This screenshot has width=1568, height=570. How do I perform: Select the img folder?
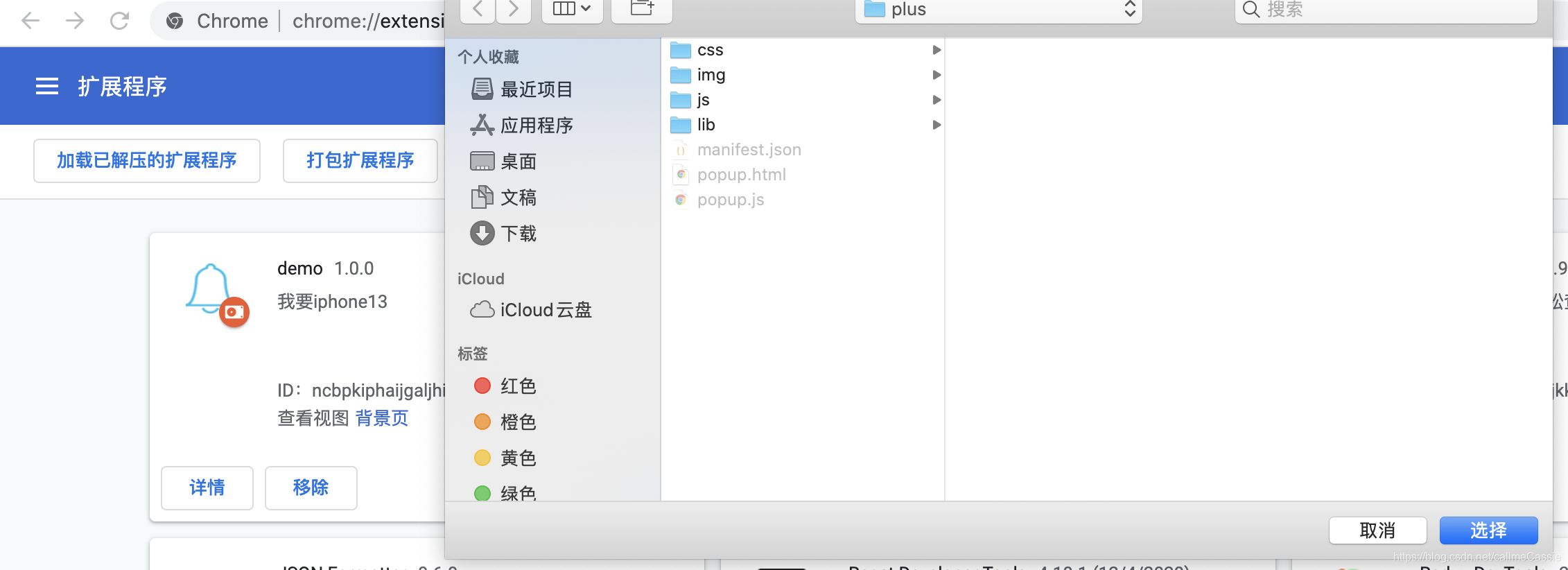pos(697,75)
